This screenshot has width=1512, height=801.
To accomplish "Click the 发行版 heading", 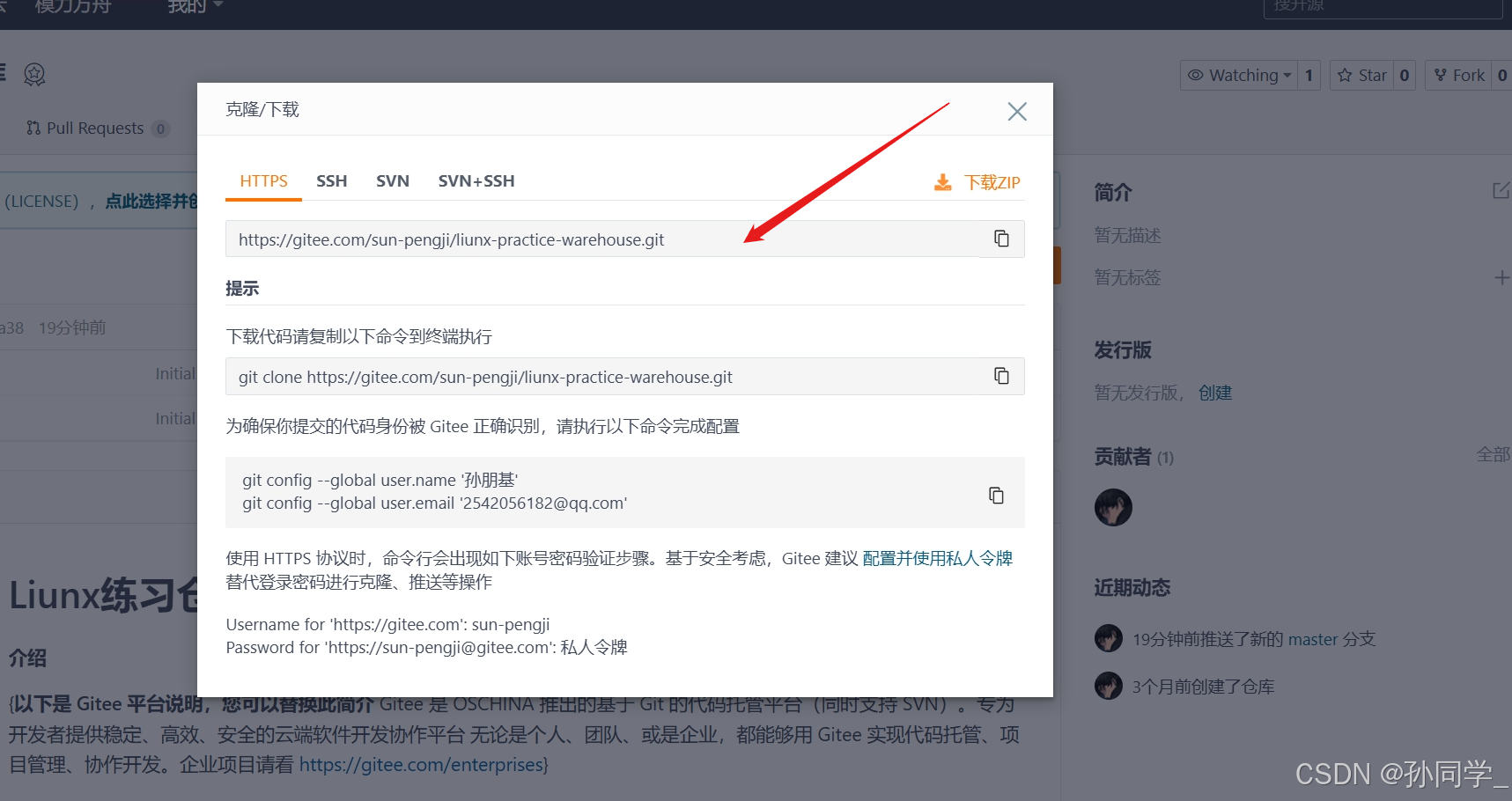I will 1123,350.
